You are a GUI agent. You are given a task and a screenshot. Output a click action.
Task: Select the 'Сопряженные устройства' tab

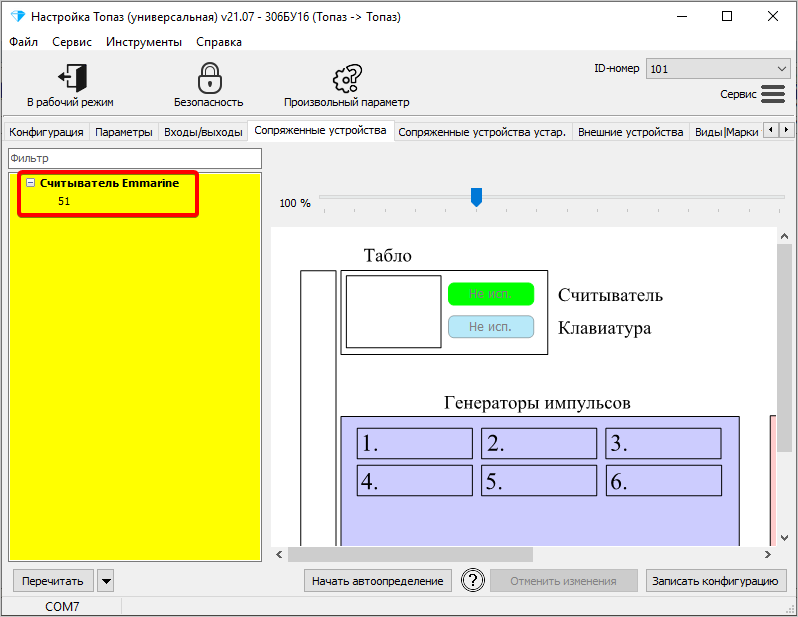click(x=320, y=130)
